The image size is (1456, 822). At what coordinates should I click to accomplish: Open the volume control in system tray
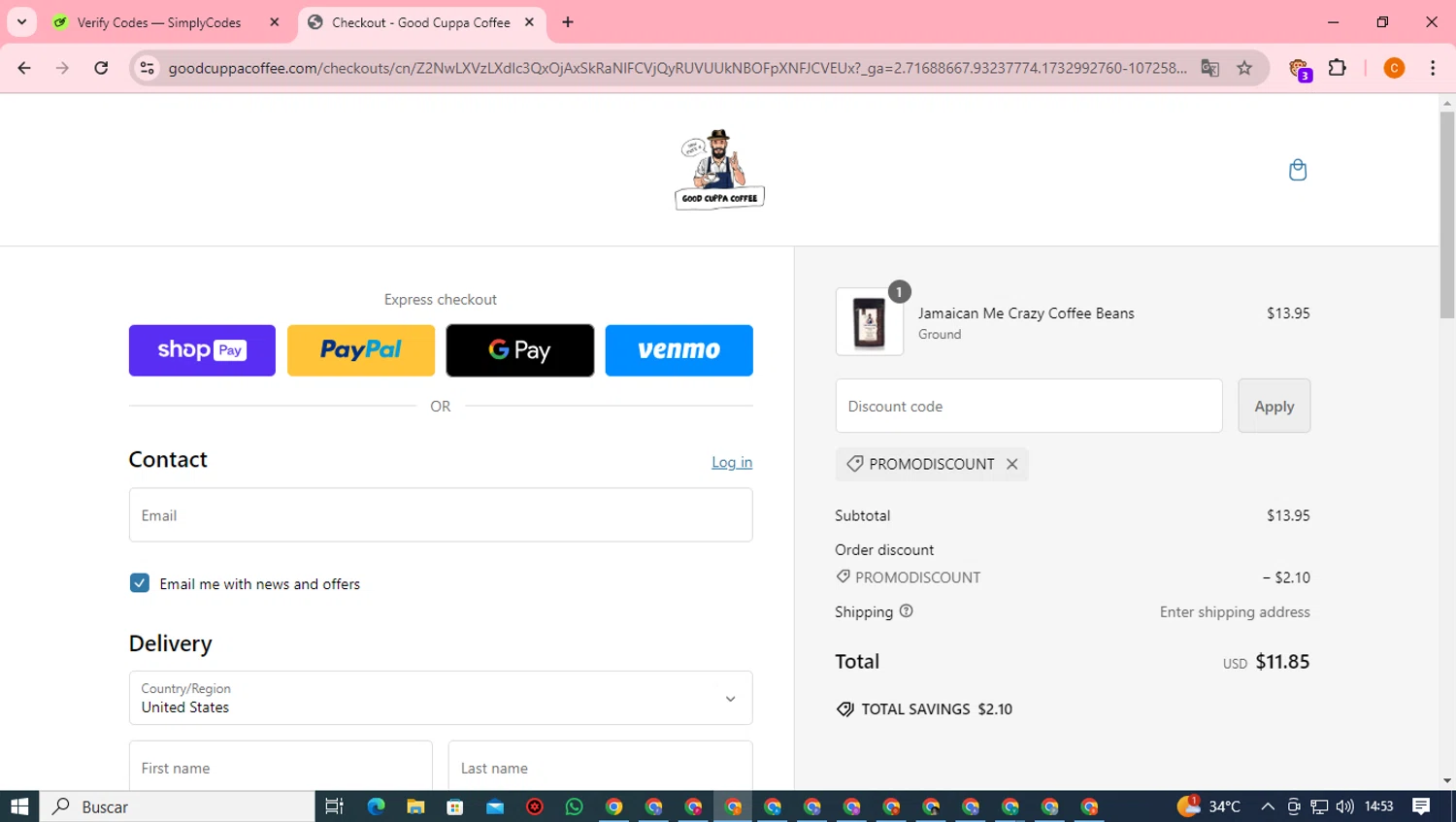(1344, 806)
